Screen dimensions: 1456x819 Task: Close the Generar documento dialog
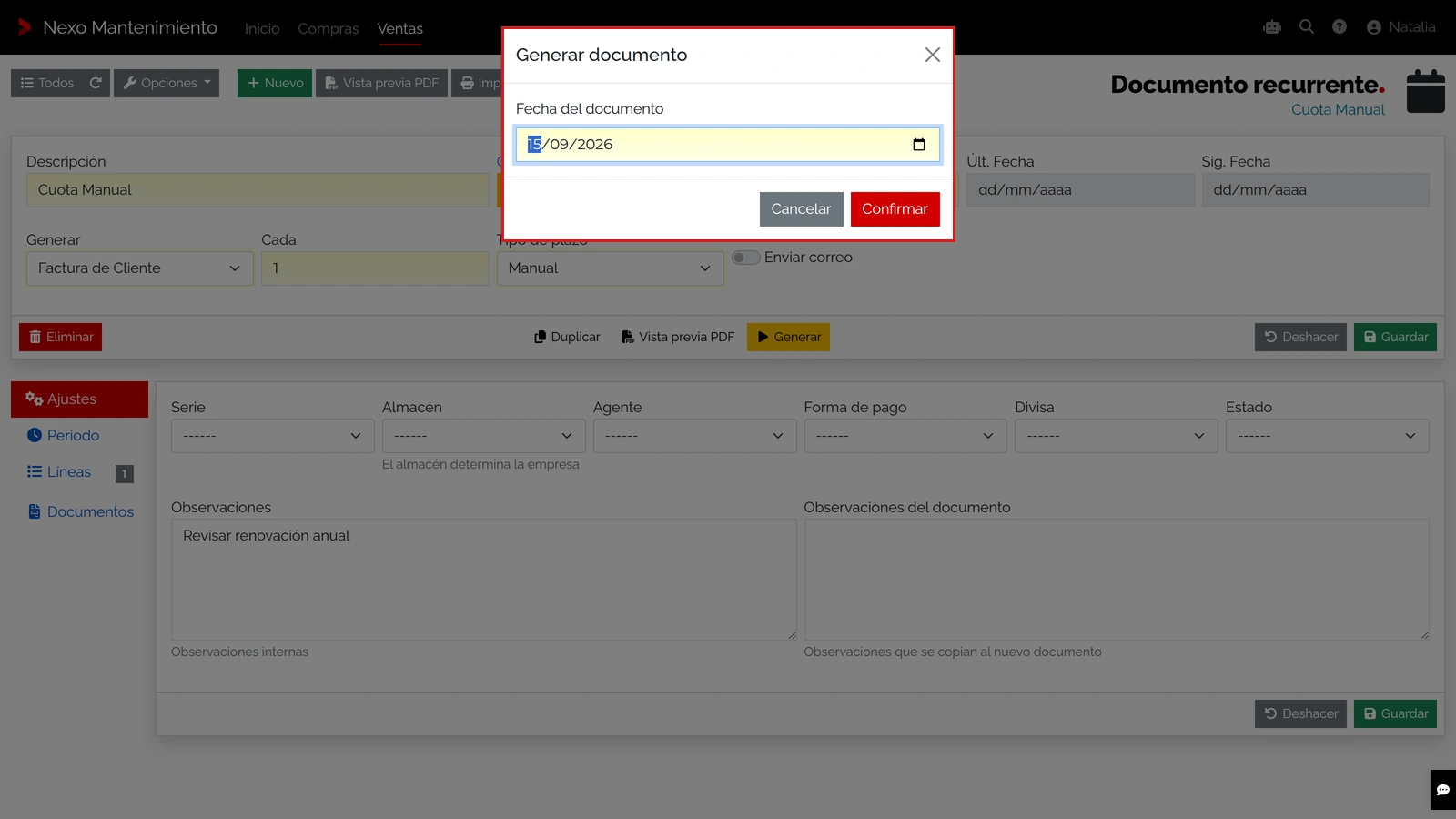tap(932, 55)
